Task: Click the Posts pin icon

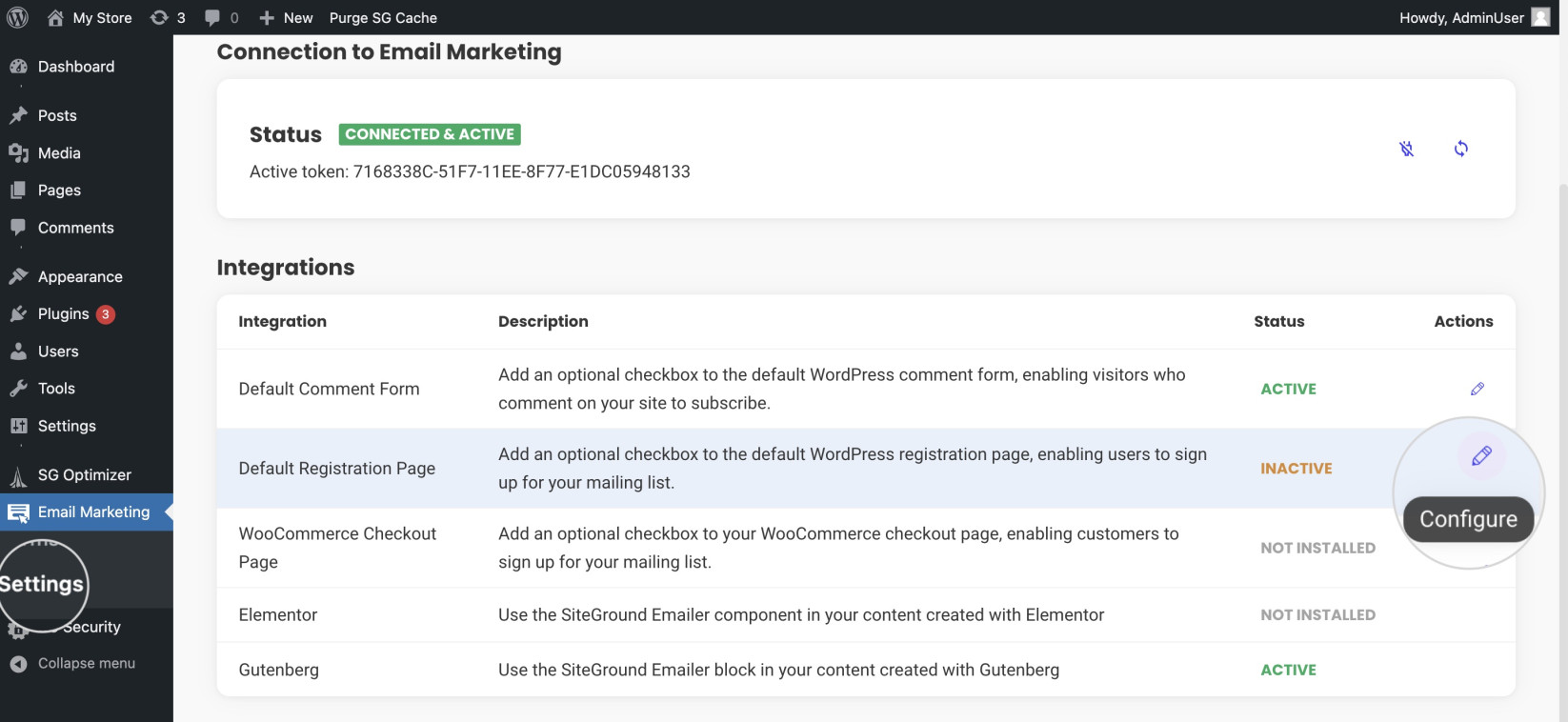Action: pyautogui.click(x=18, y=115)
